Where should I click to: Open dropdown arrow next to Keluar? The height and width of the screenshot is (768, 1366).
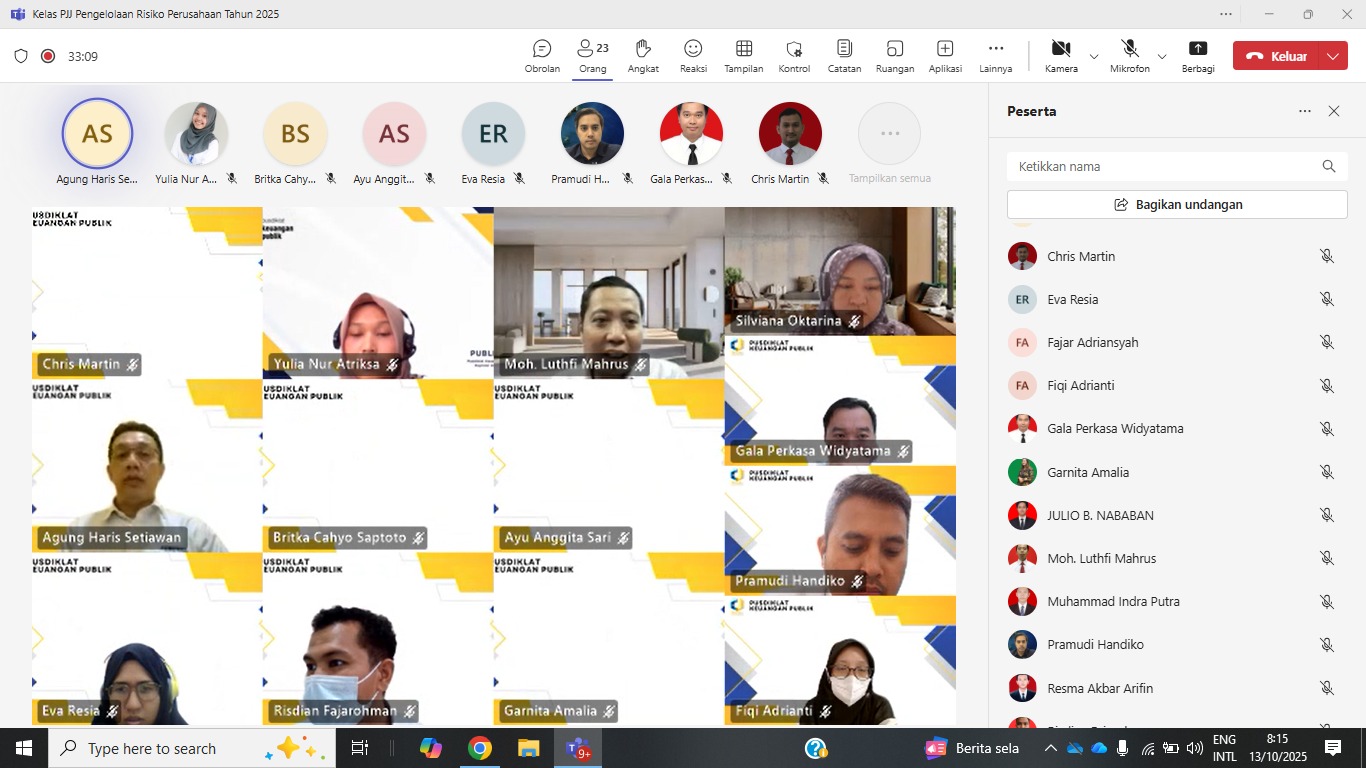1333,57
